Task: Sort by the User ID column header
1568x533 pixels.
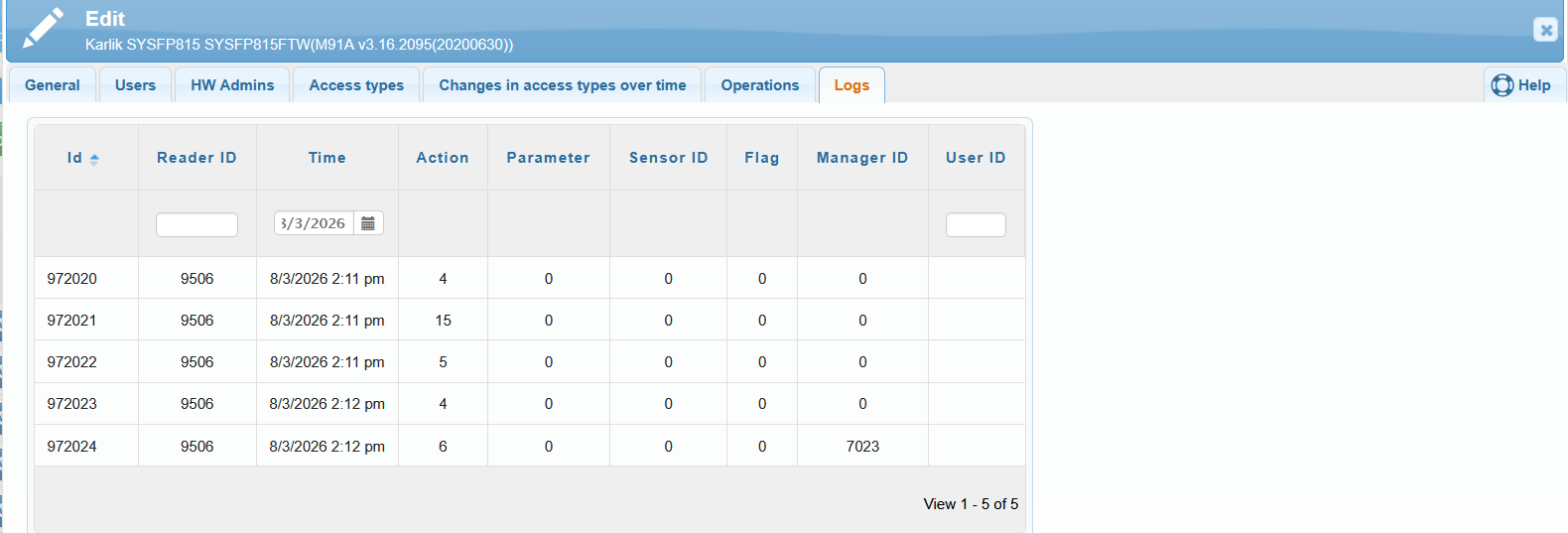Action: click(976, 158)
